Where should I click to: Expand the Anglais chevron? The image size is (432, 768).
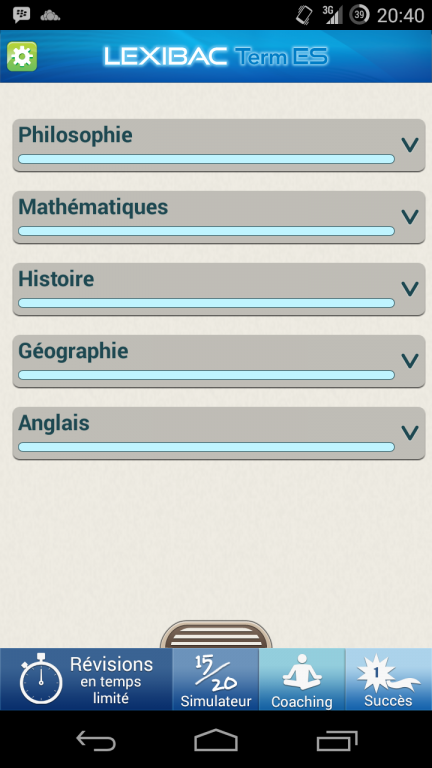(410, 433)
